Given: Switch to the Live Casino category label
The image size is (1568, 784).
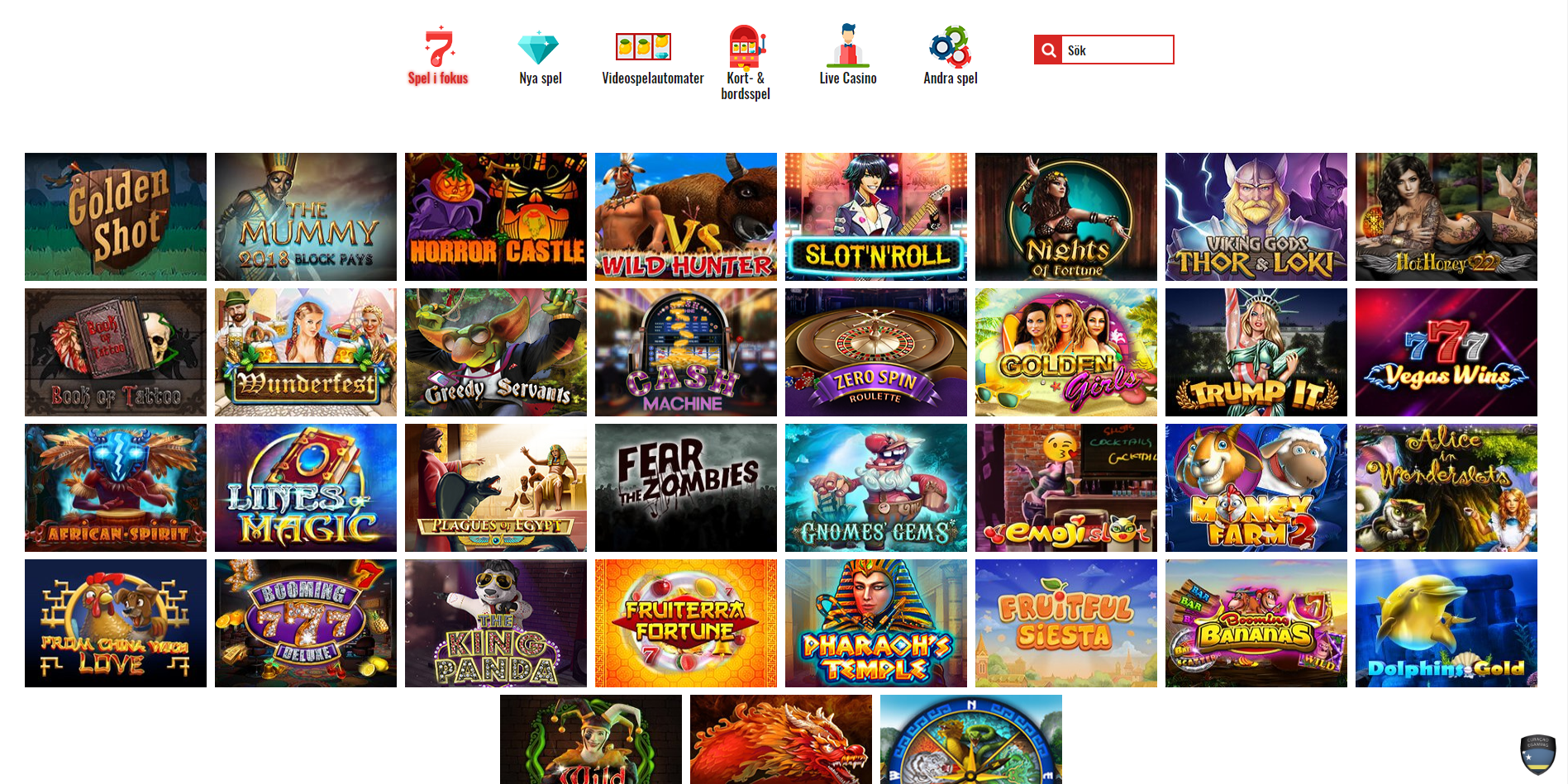Looking at the screenshot, I should point(848,78).
